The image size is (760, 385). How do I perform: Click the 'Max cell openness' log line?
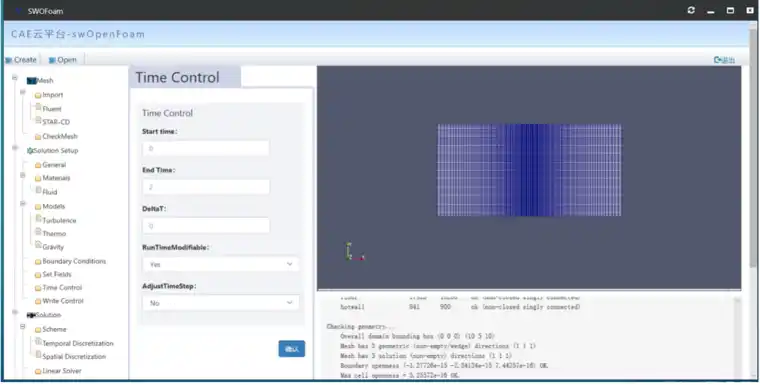(x=400, y=376)
